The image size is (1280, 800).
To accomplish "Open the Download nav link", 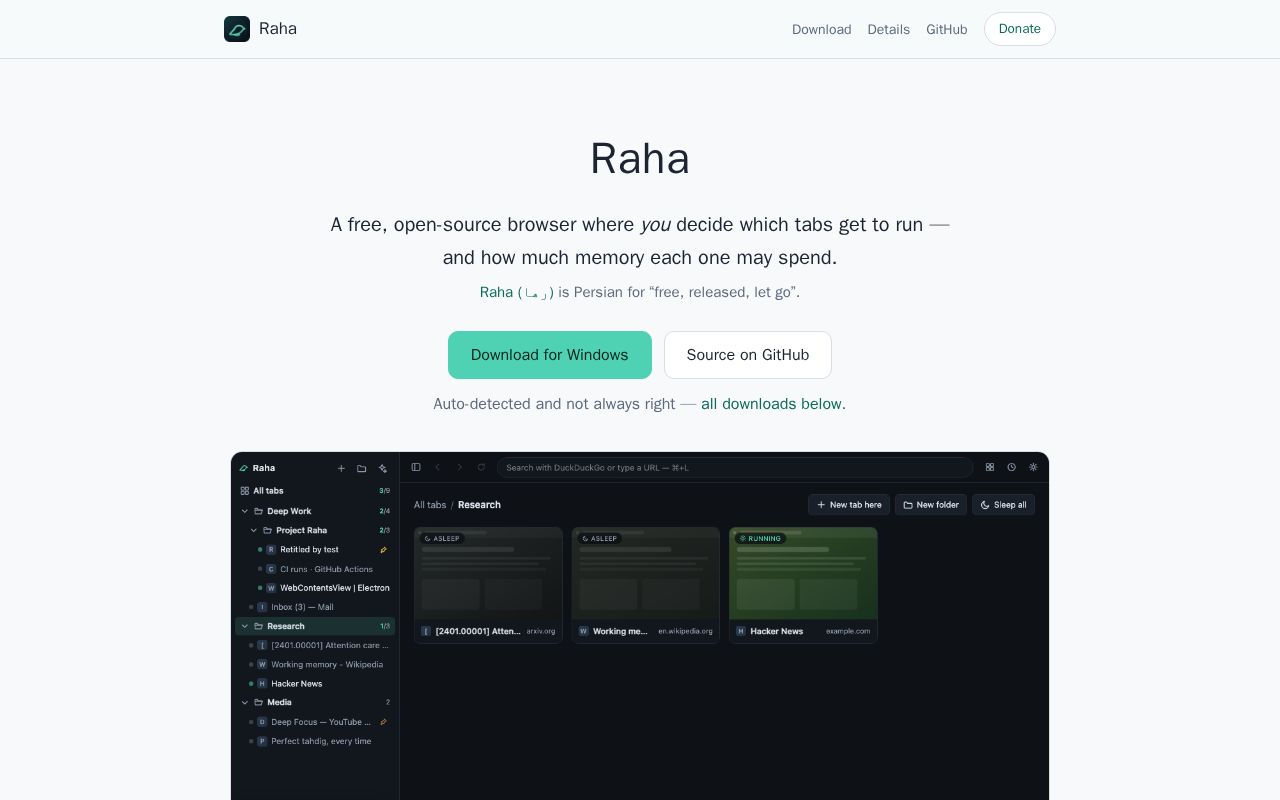I will click(x=822, y=29).
